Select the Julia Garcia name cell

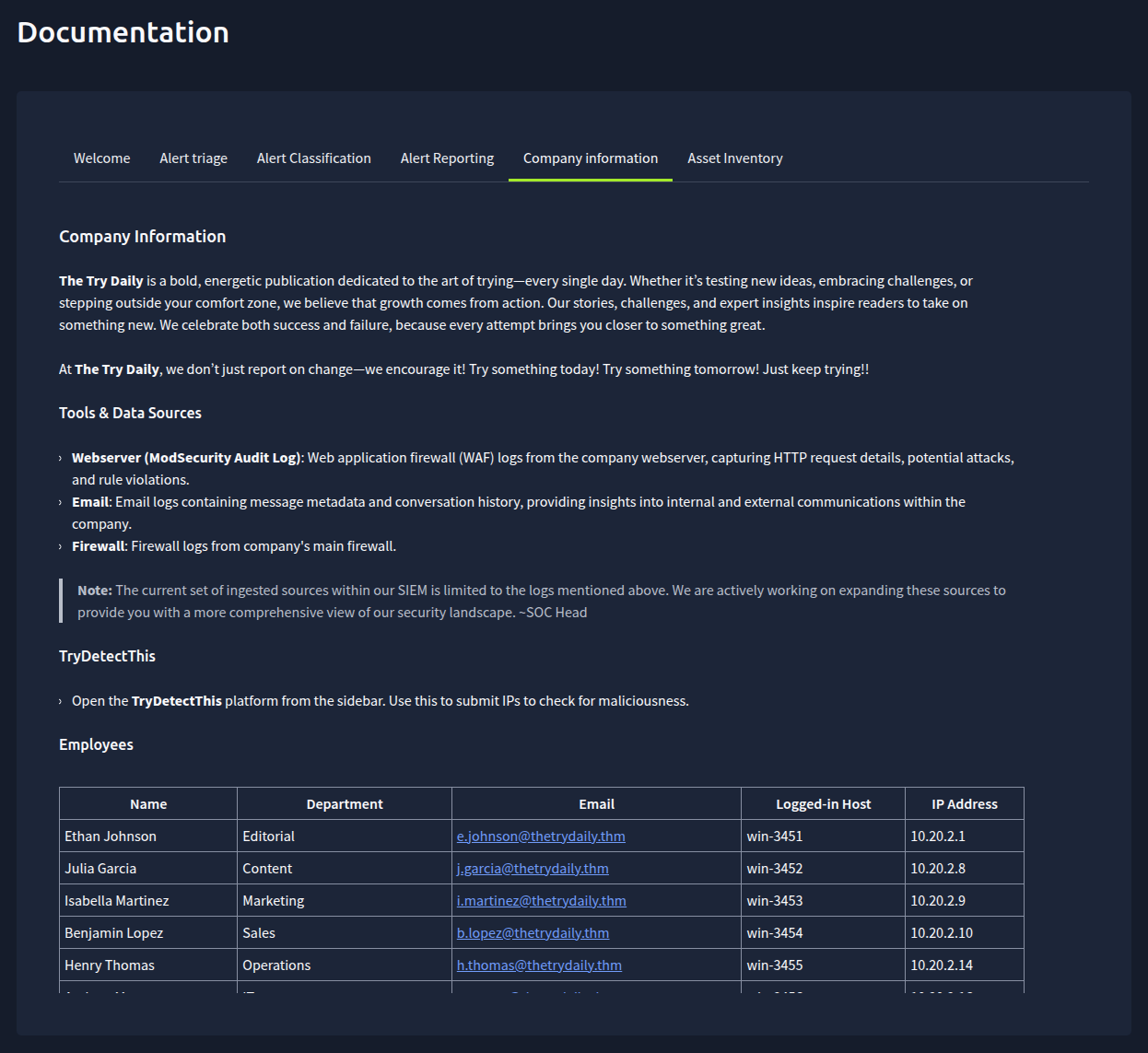pyautogui.click(x=148, y=869)
